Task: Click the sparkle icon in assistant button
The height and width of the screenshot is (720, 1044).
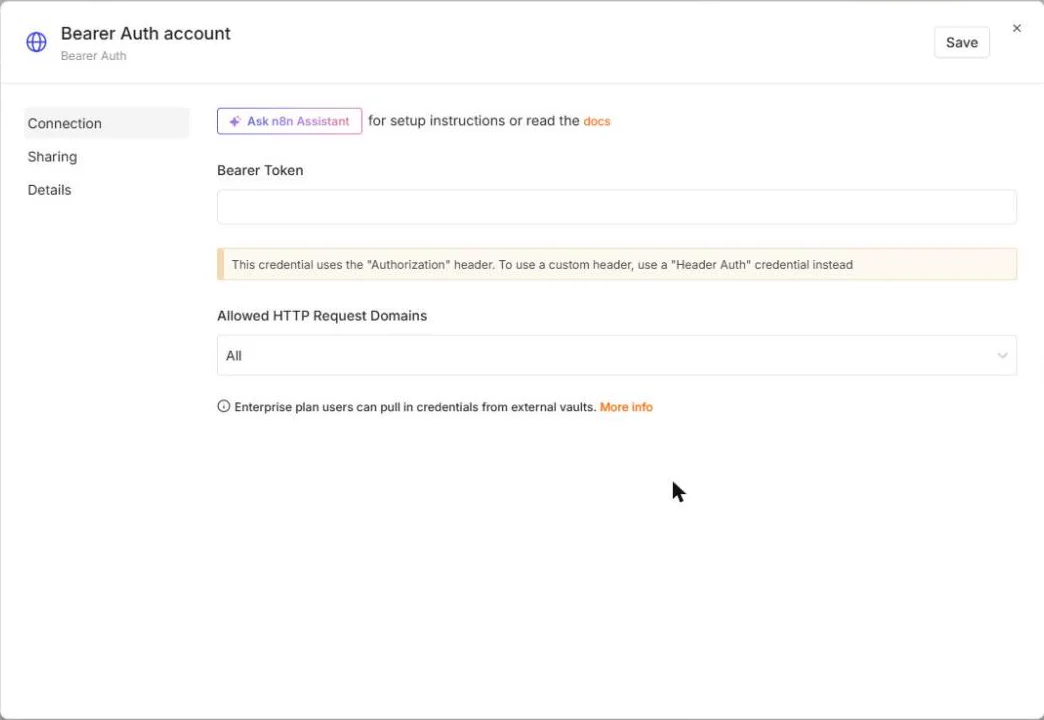Action: (x=234, y=121)
